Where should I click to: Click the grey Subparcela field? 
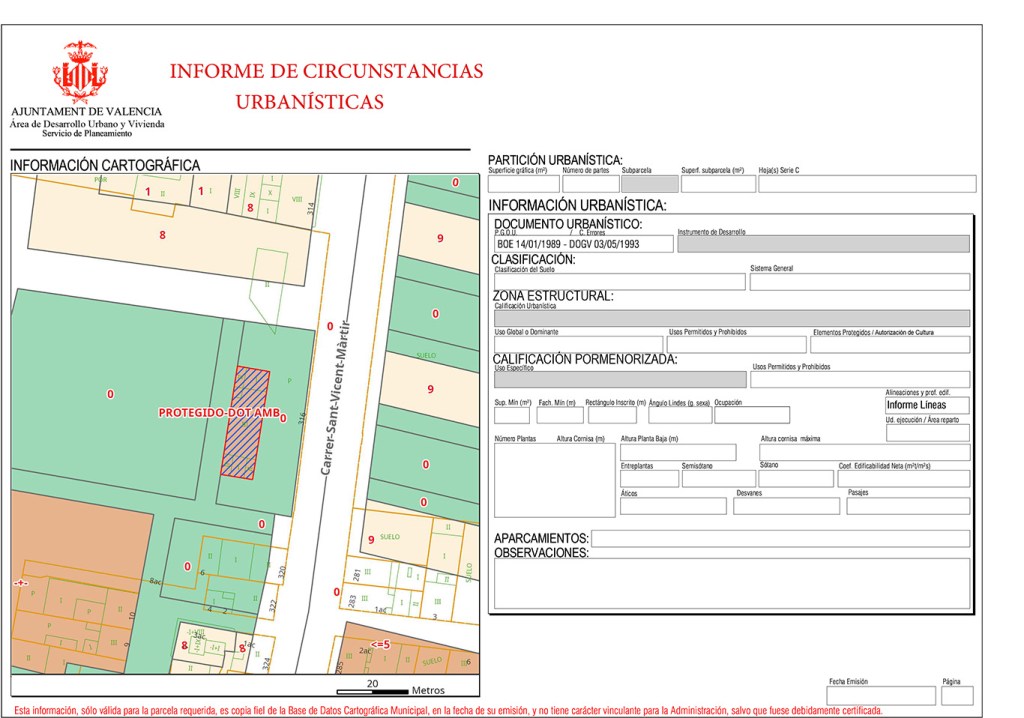pos(650,184)
